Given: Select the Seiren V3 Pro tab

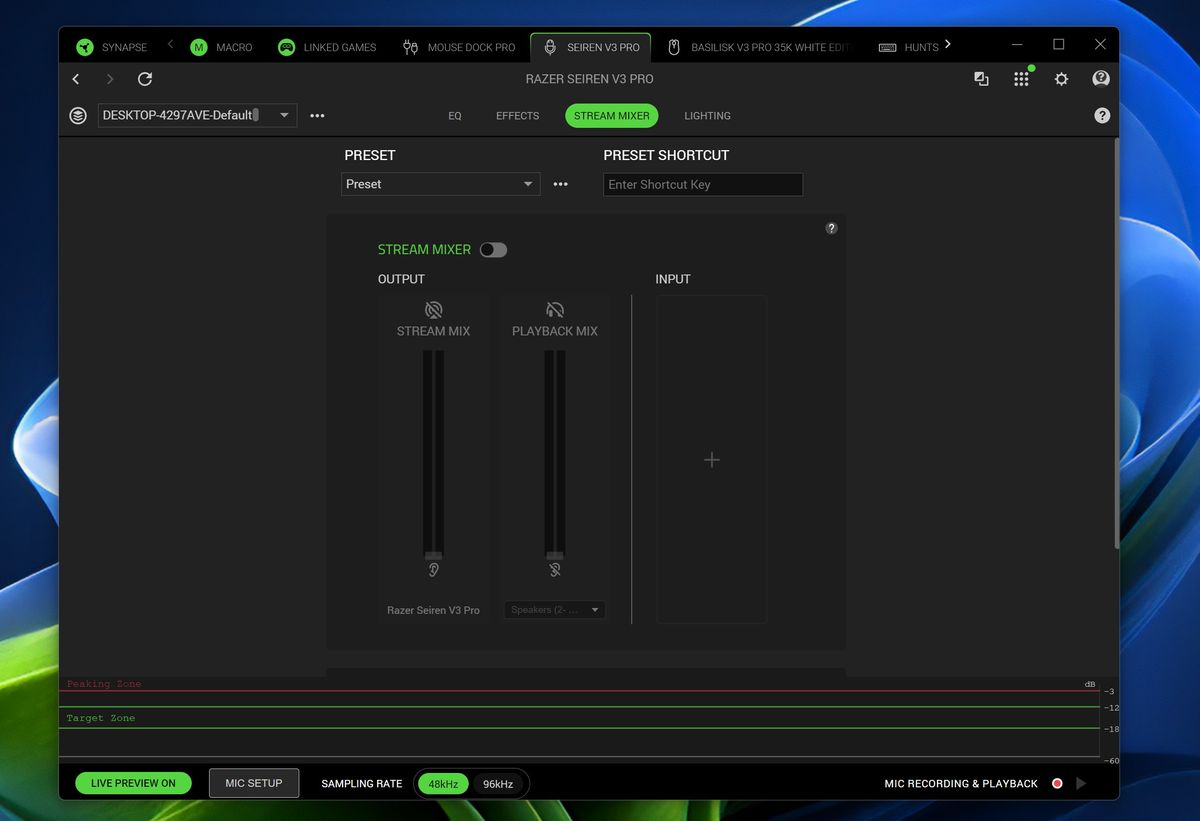Looking at the screenshot, I should pyautogui.click(x=591, y=47).
